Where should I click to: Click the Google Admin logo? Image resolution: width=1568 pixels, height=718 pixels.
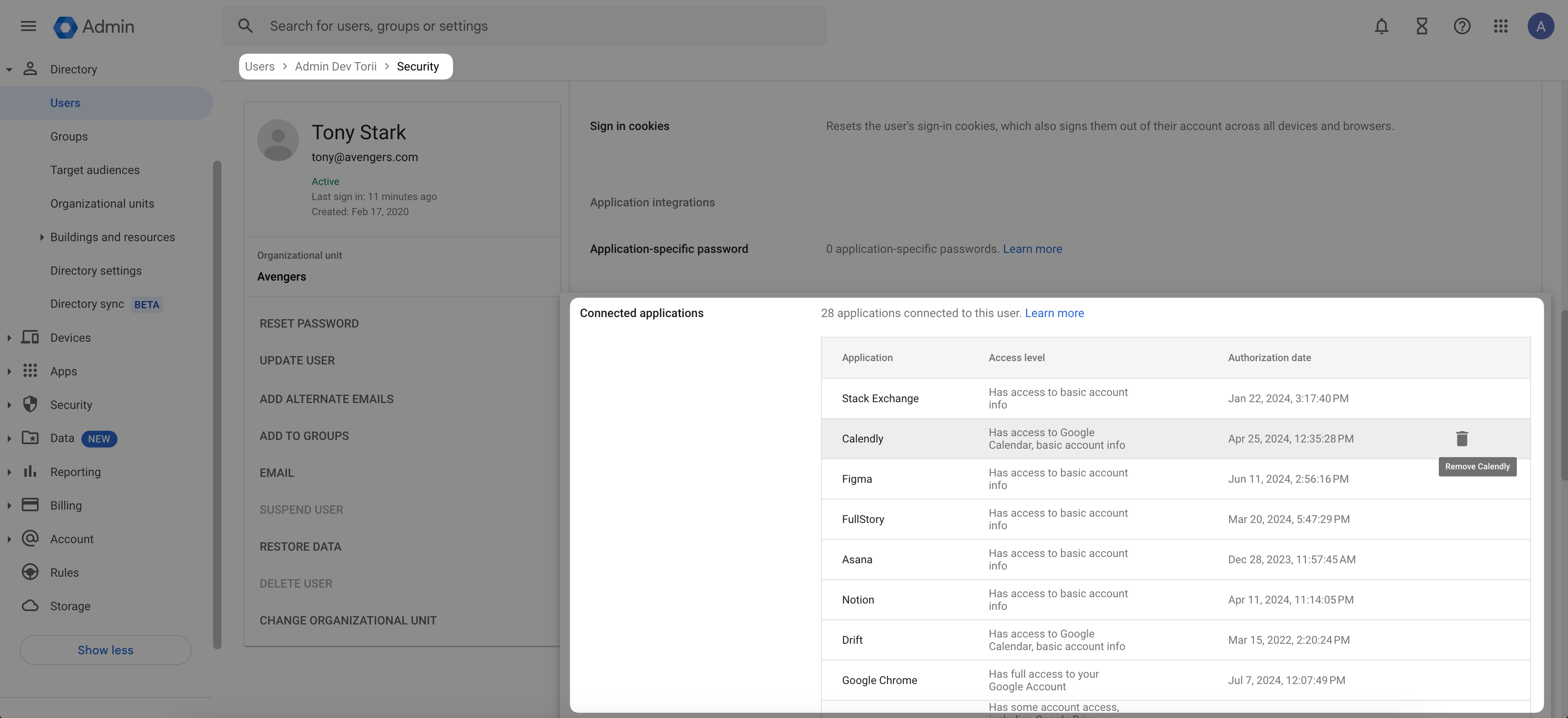click(x=94, y=27)
